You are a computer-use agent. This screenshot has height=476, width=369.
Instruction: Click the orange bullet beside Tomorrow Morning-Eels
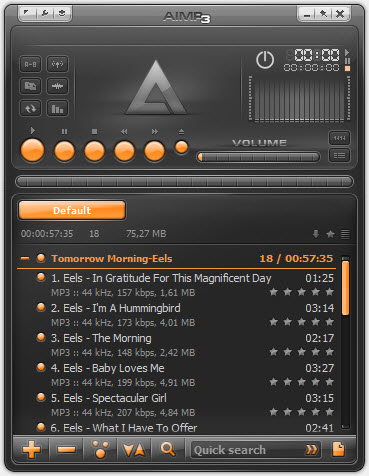(x=41, y=258)
